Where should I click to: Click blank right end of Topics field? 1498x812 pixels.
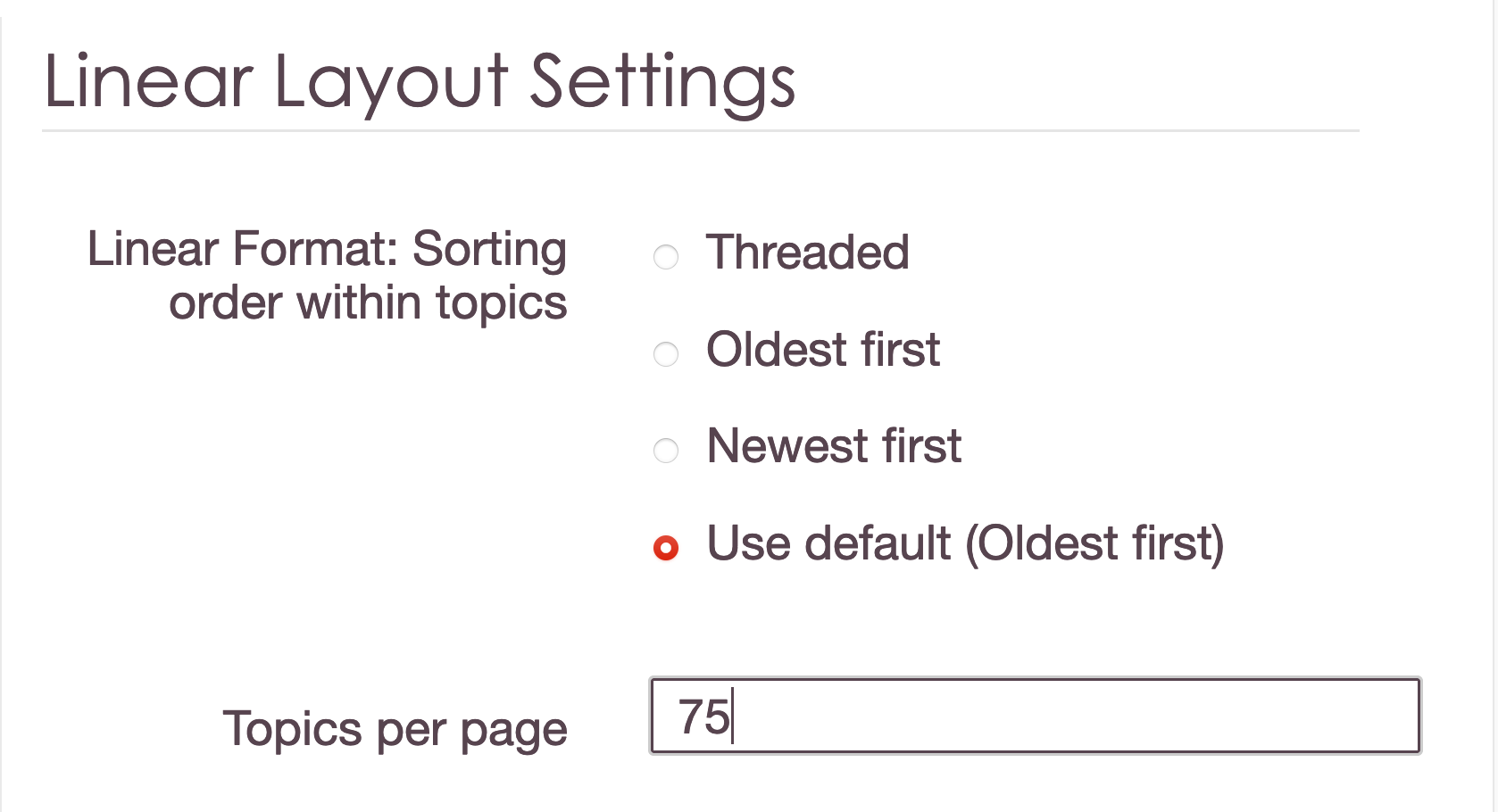click(x=1339, y=716)
